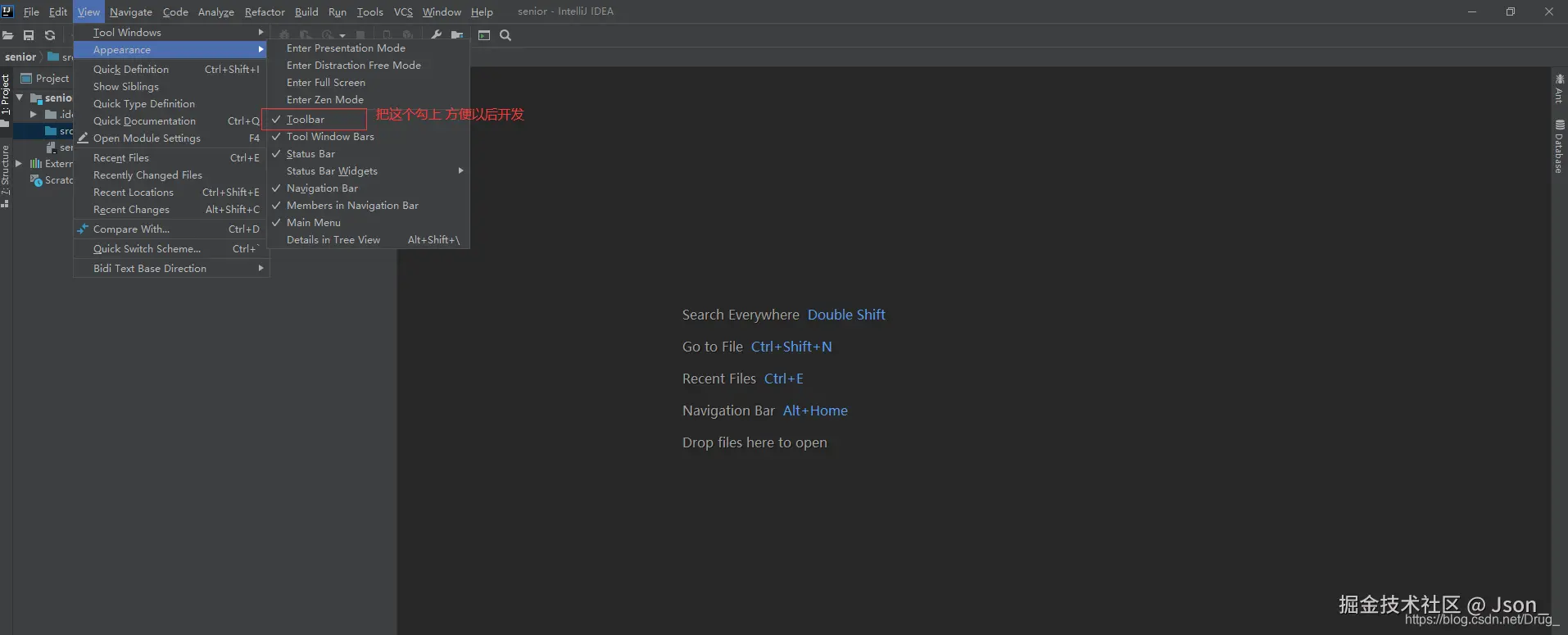Select Quick Definition menu entry
This screenshot has width=1568, height=635.
pyautogui.click(x=171, y=70)
